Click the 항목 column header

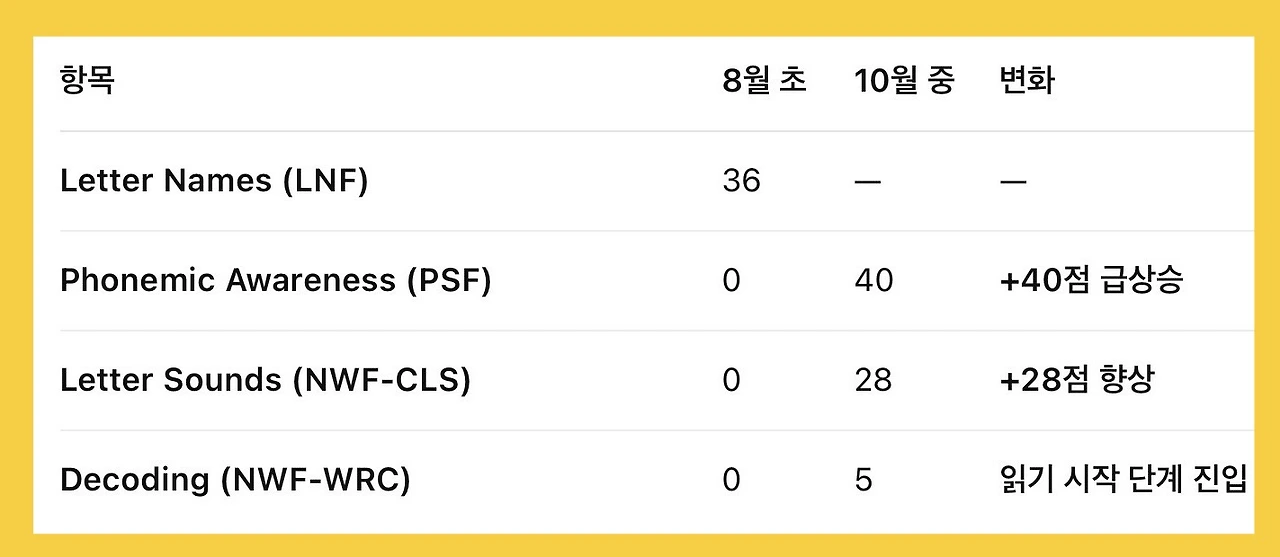(x=87, y=80)
